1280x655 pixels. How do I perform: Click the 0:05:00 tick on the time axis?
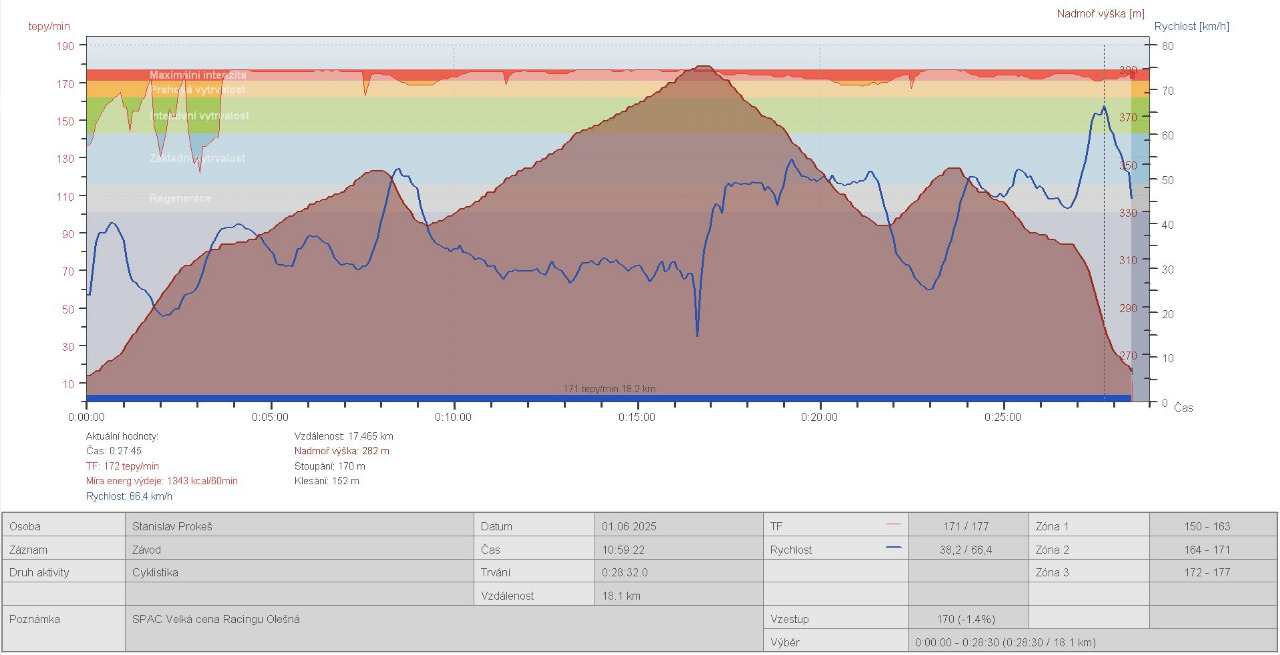point(270,417)
